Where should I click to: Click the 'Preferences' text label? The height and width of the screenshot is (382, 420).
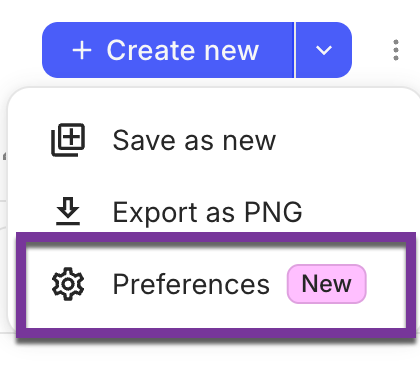(x=191, y=284)
